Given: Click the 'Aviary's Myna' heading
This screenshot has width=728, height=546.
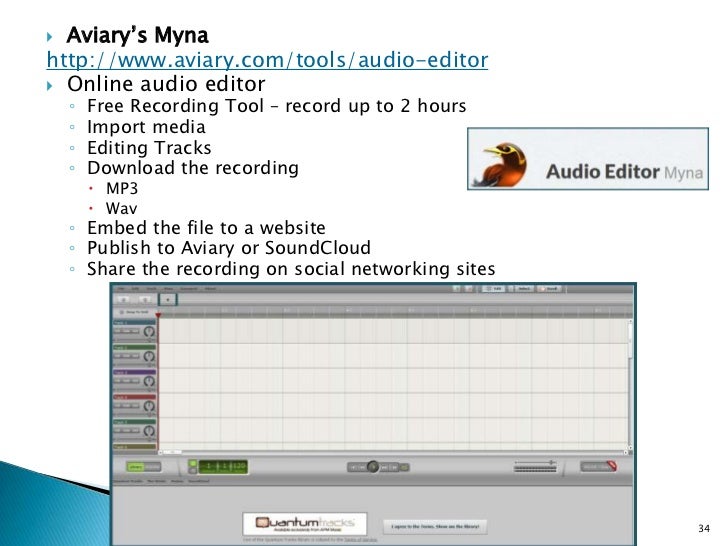Looking at the screenshot, I should point(137,35).
